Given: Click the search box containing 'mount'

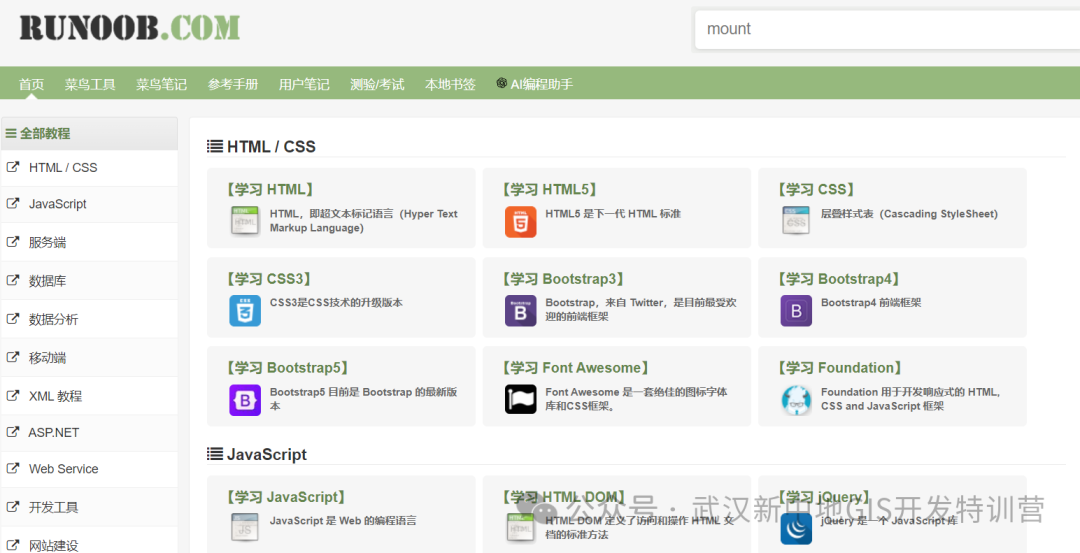Looking at the screenshot, I should coord(887,30).
